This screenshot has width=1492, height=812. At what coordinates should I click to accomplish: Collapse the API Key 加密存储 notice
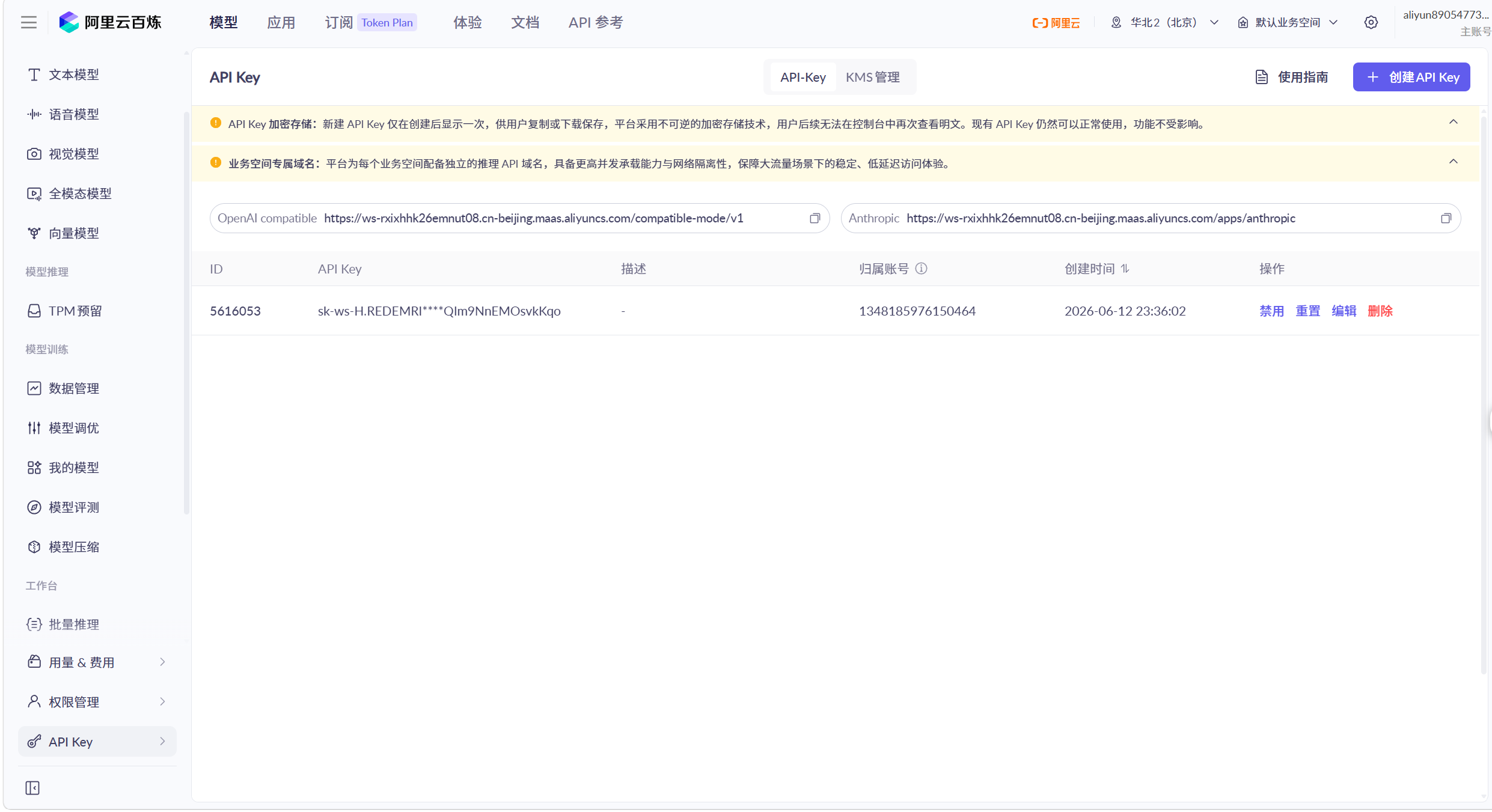(x=1453, y=122)
